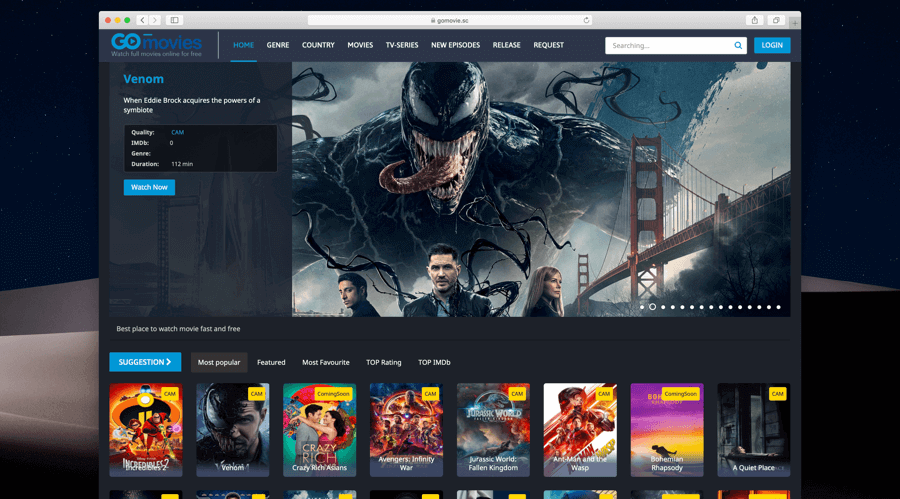The height and width of the screenshot is (499, 900).
Task: Click CAM badge on A Quiet Place
Action: click(777, 394)
